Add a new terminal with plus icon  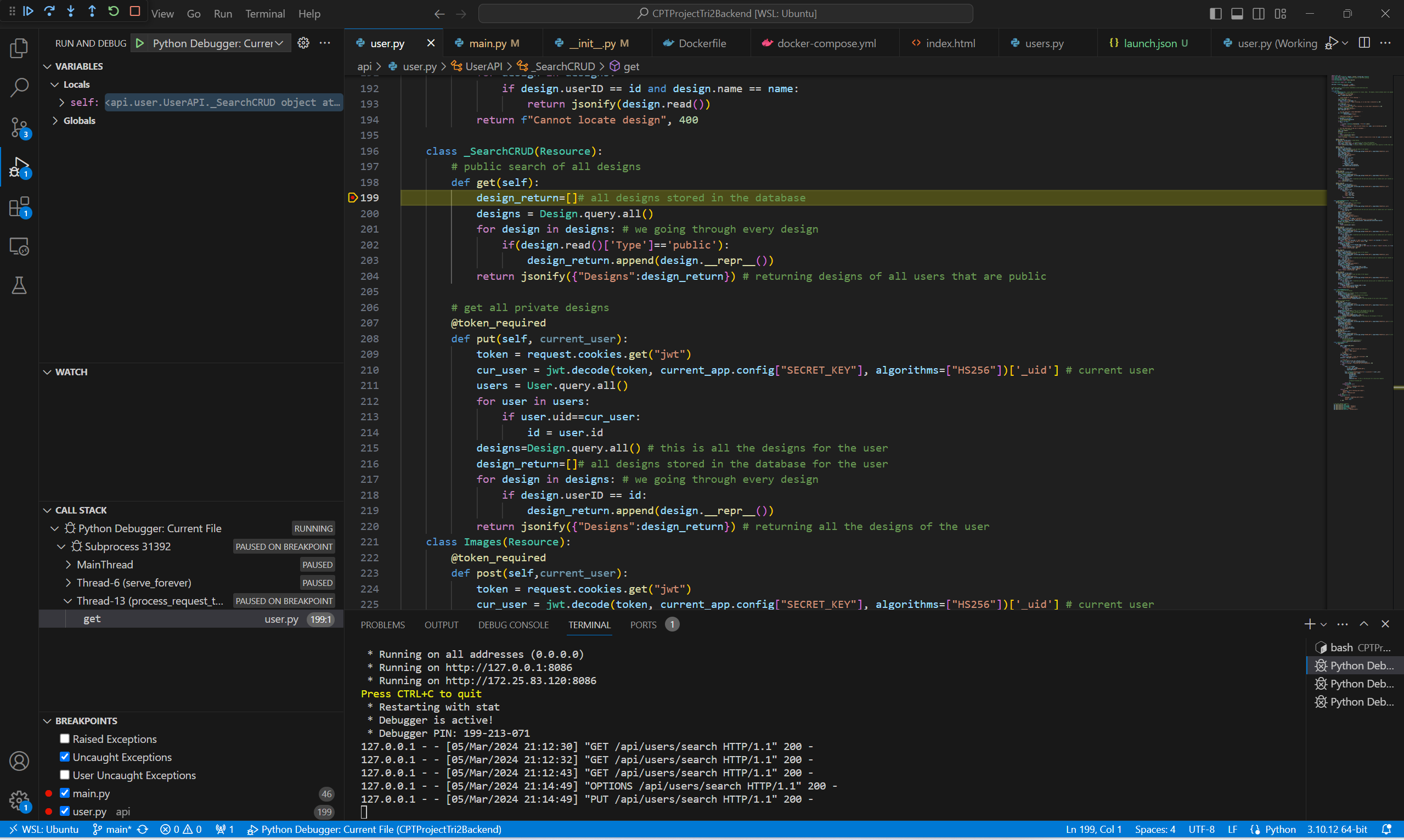point(1310,624)
